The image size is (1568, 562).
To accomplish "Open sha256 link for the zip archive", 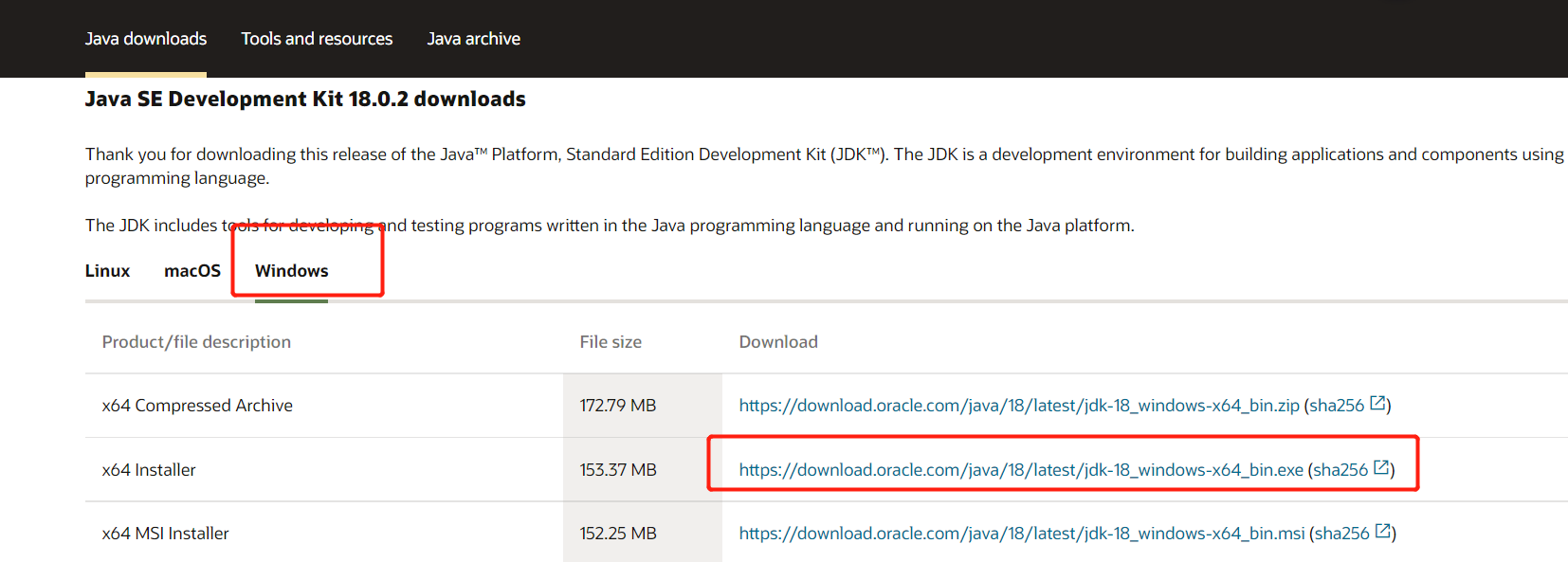I will point(1337,406).
